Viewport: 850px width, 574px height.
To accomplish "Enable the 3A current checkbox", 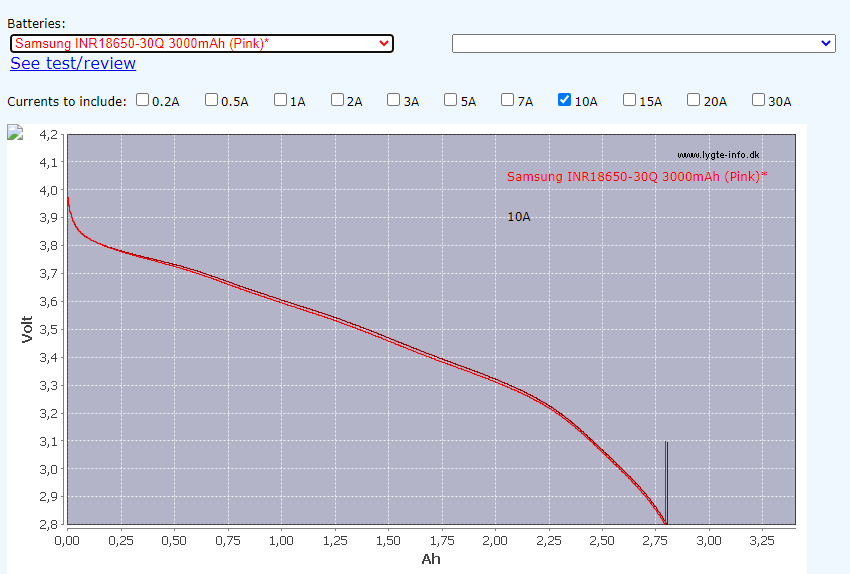I will (x=394, y=100).
